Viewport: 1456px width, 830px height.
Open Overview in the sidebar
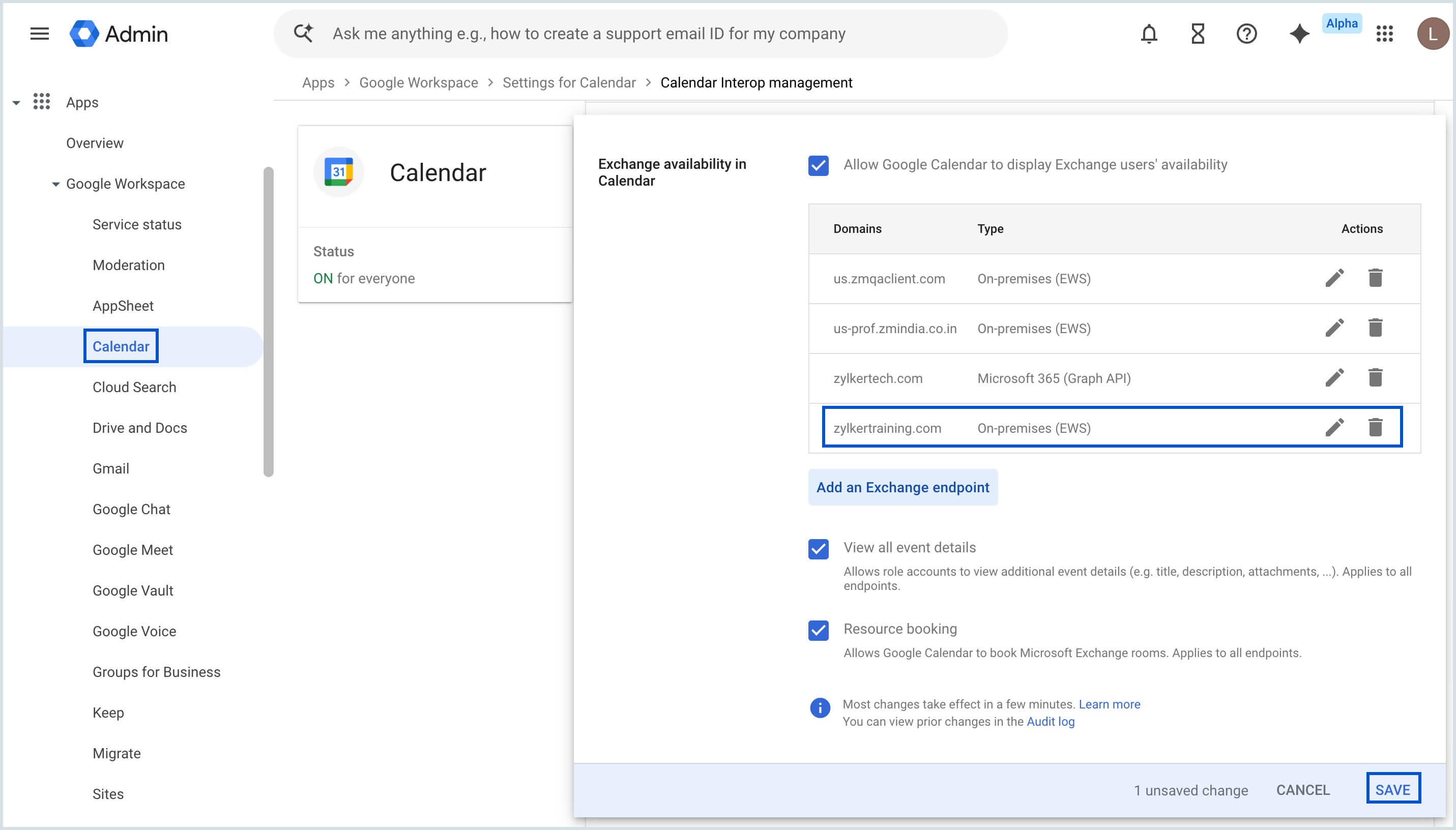point(95,143)
